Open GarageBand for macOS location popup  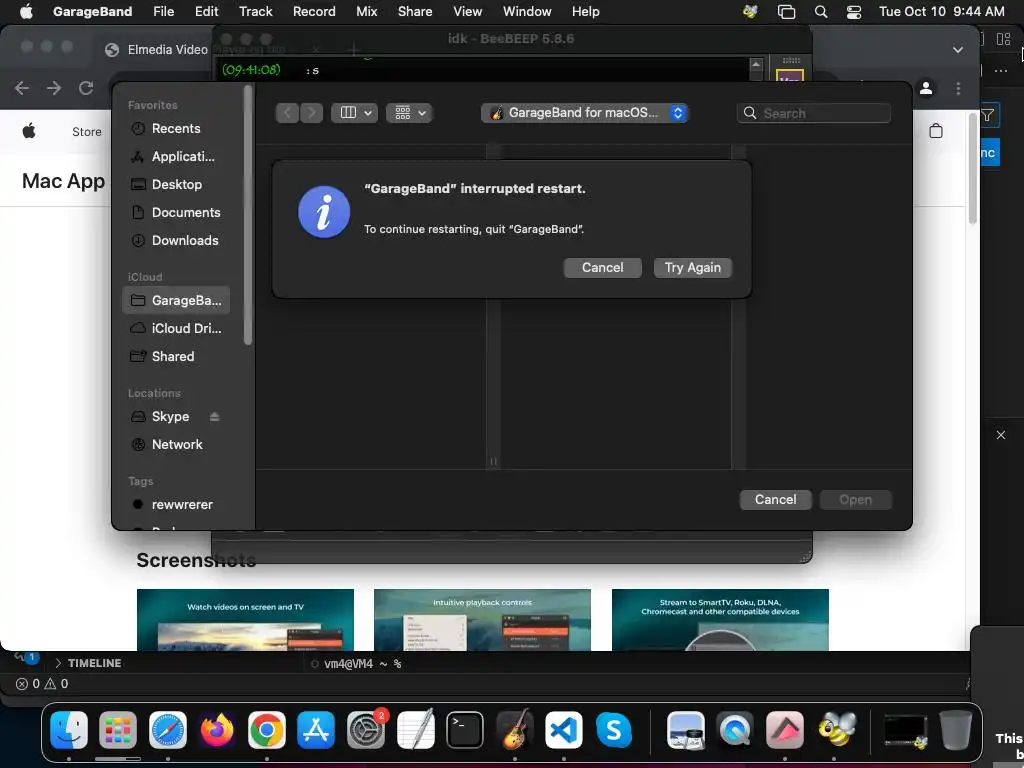[x=584, y=113]
